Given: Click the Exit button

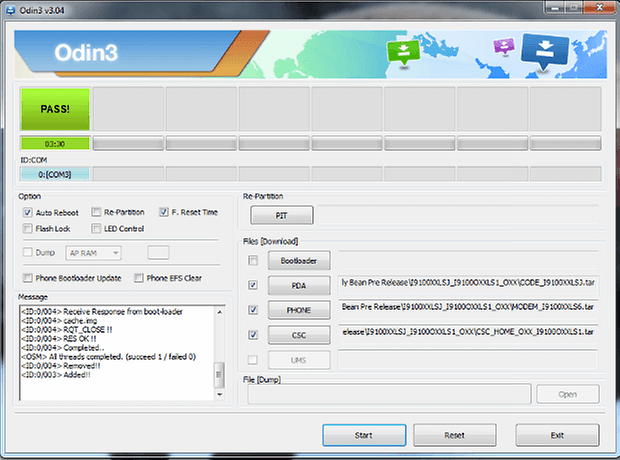Looking at the screenshot, I should (x=558, y=435).
